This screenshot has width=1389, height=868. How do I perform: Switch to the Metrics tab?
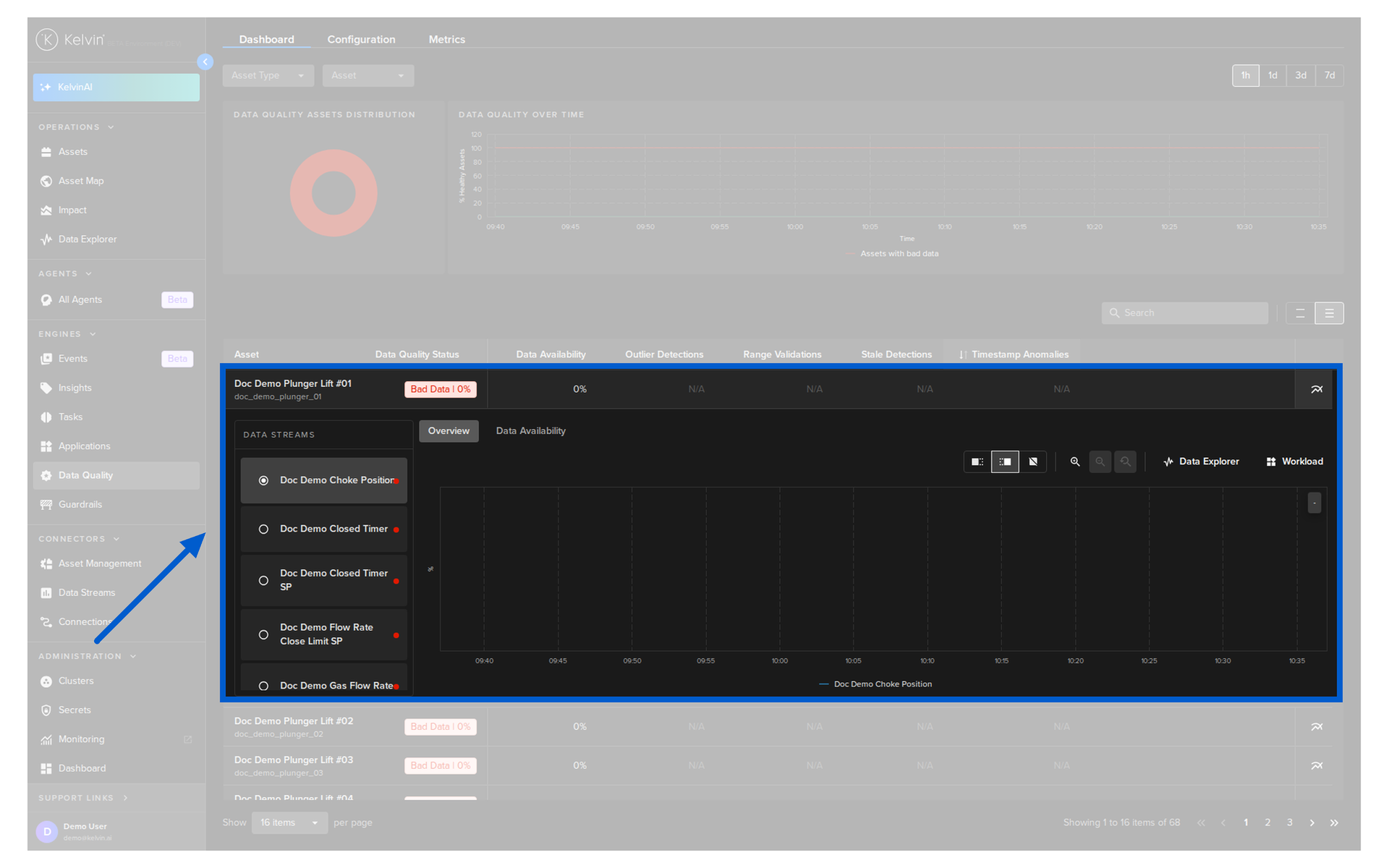(x=446, y=39)
